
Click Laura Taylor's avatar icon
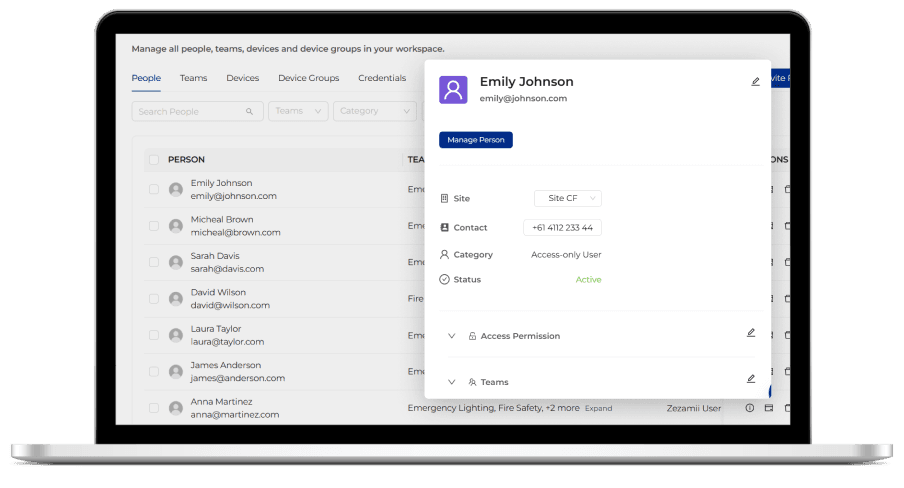(176, 335)
